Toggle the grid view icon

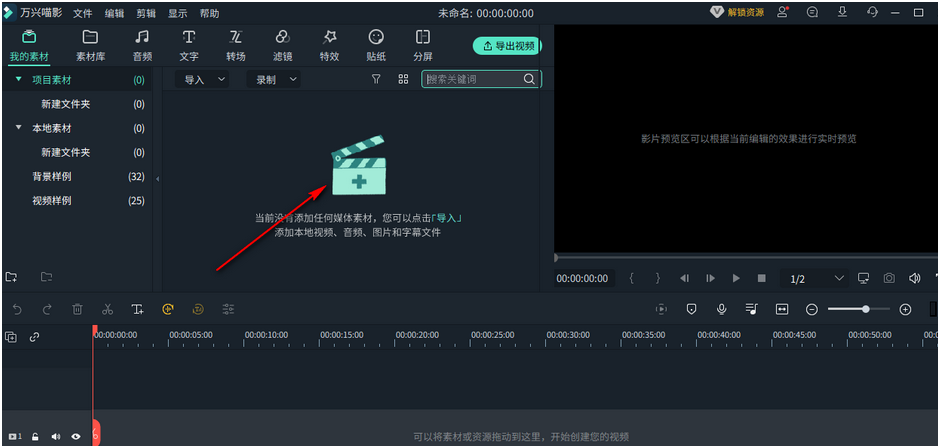pyautogui.click(x=403, y=79)
